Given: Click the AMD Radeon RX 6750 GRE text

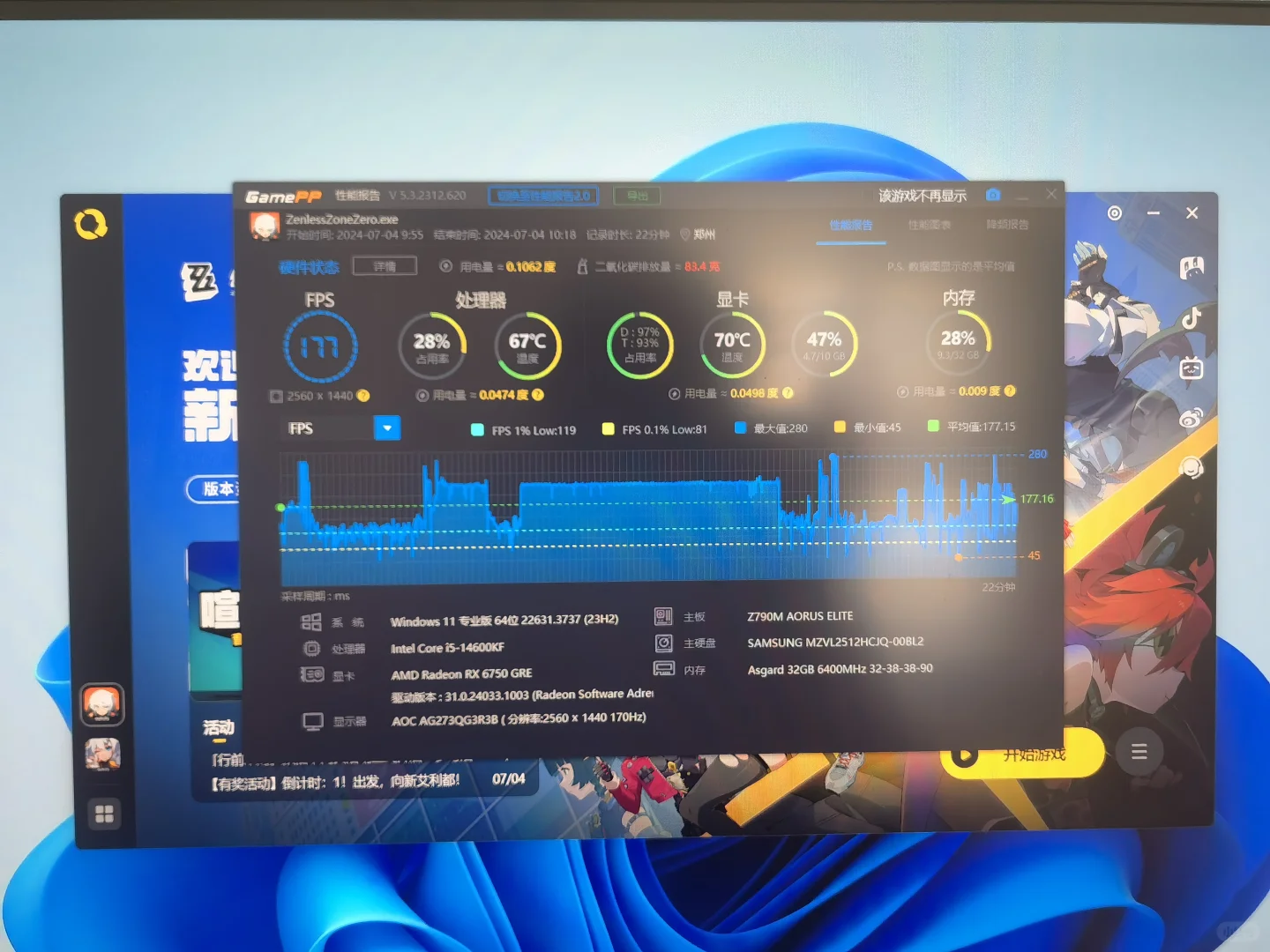Looking at the screenshot, I should click(462, 674).
